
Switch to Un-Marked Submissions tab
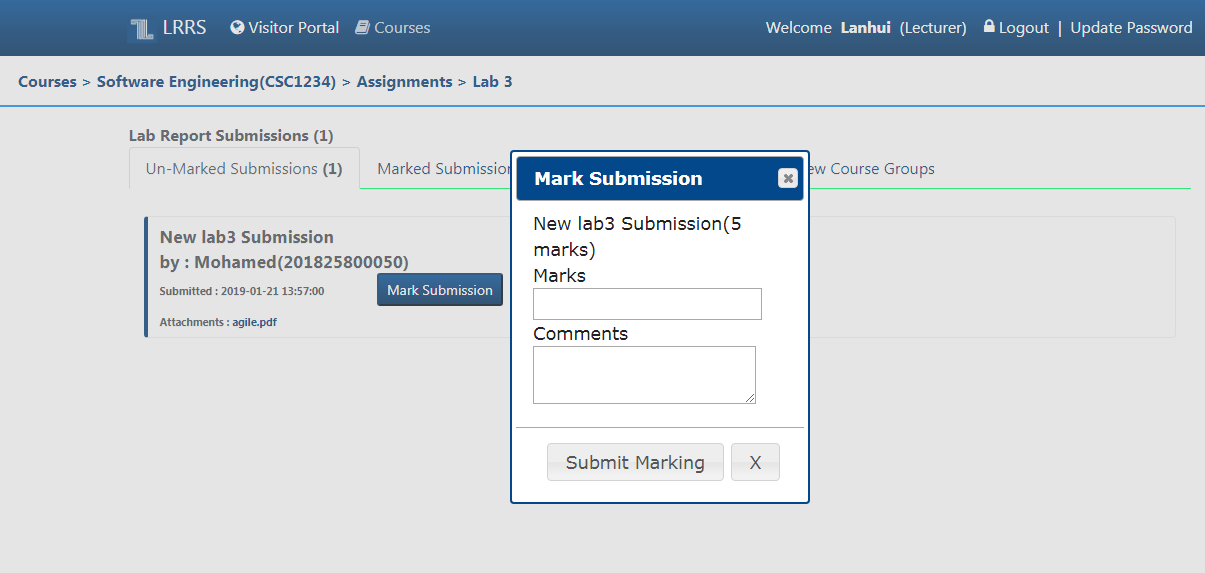[244, 169]
